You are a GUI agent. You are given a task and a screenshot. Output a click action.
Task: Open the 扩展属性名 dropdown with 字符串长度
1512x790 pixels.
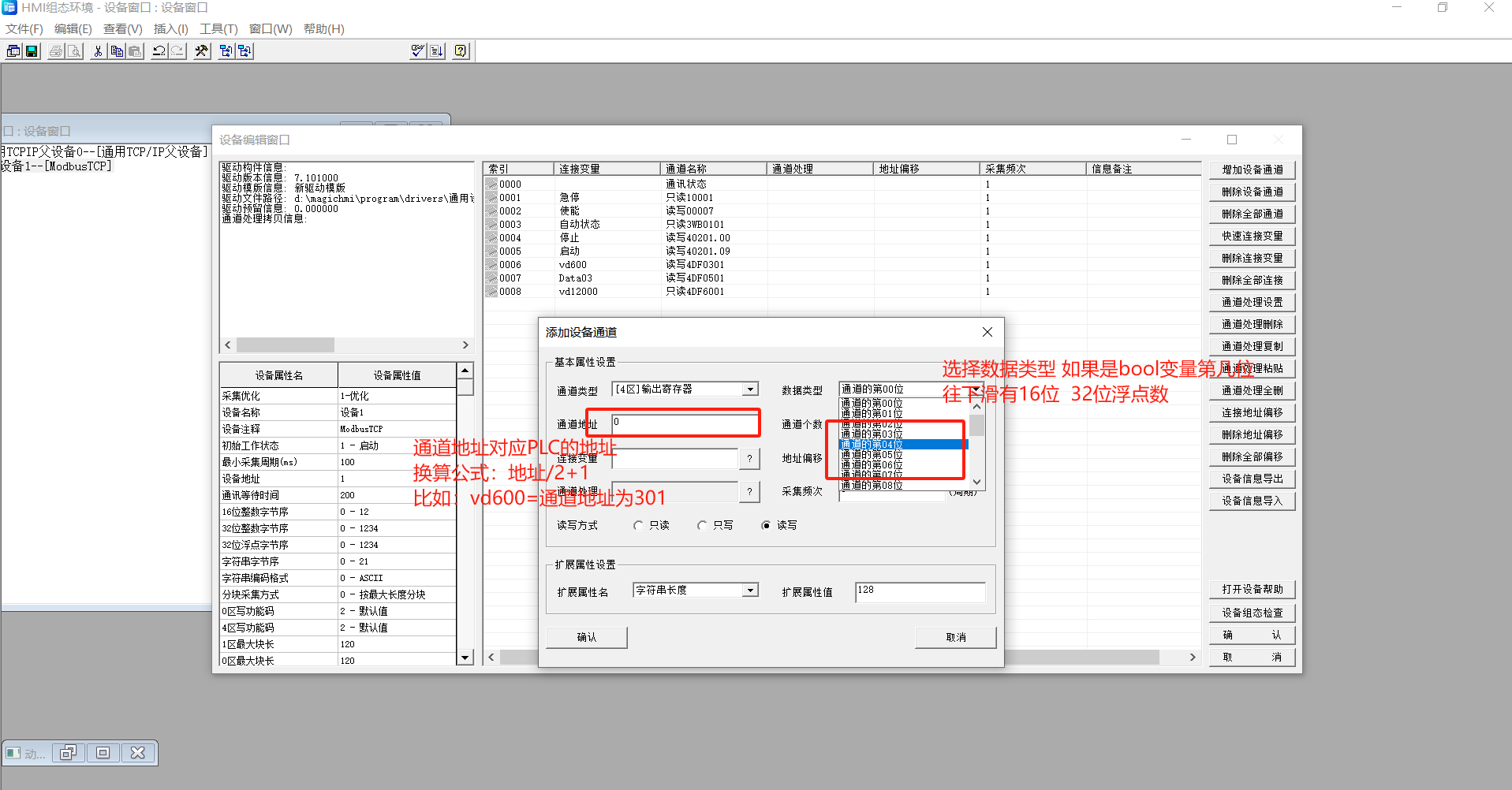pos(751,591)
